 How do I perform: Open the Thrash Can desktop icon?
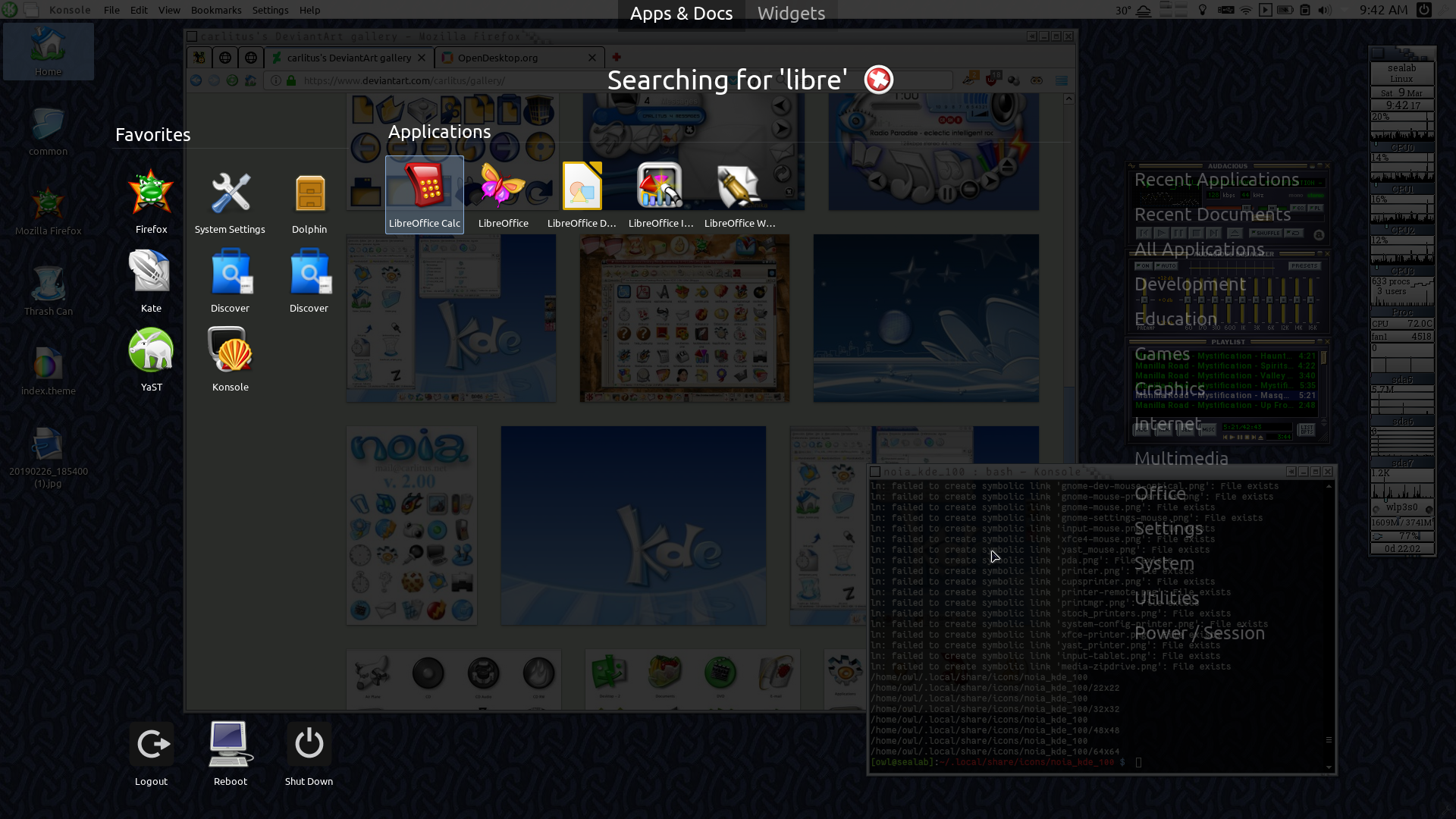(x=48, y=290)
